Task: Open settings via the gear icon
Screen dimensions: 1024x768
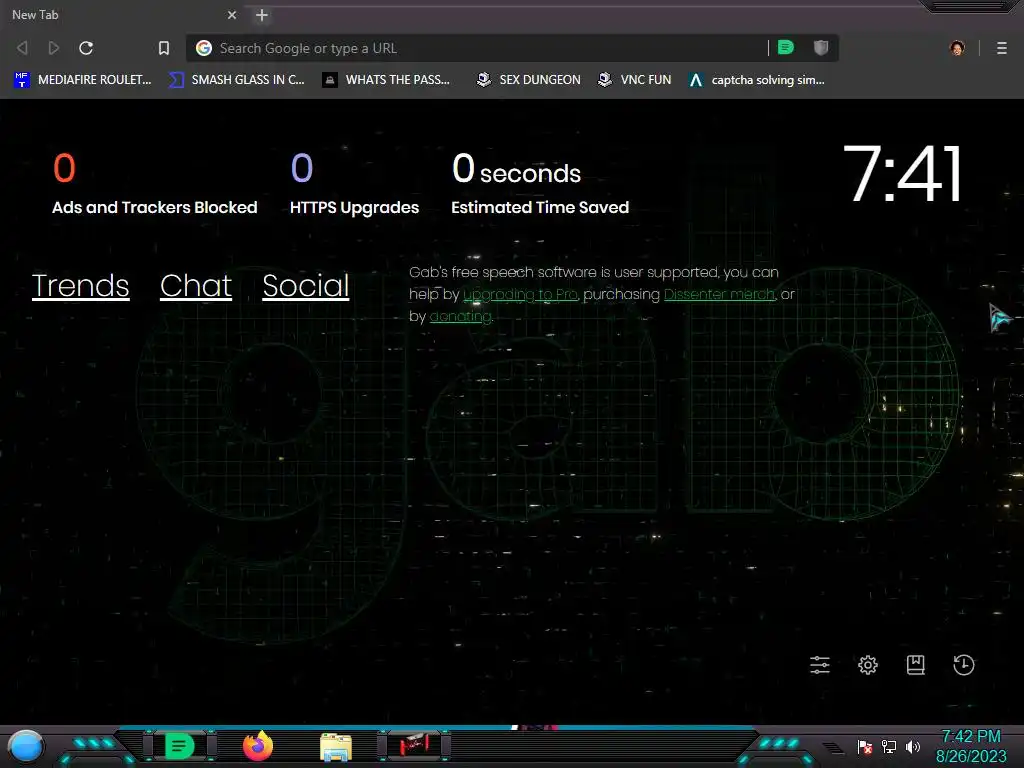Action: pos(867,665)
